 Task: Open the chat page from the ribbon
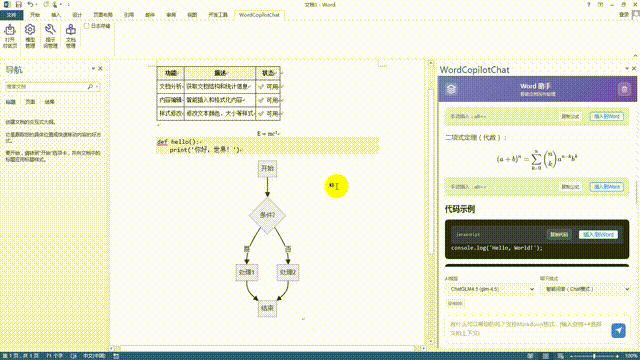tap(10, 36)
